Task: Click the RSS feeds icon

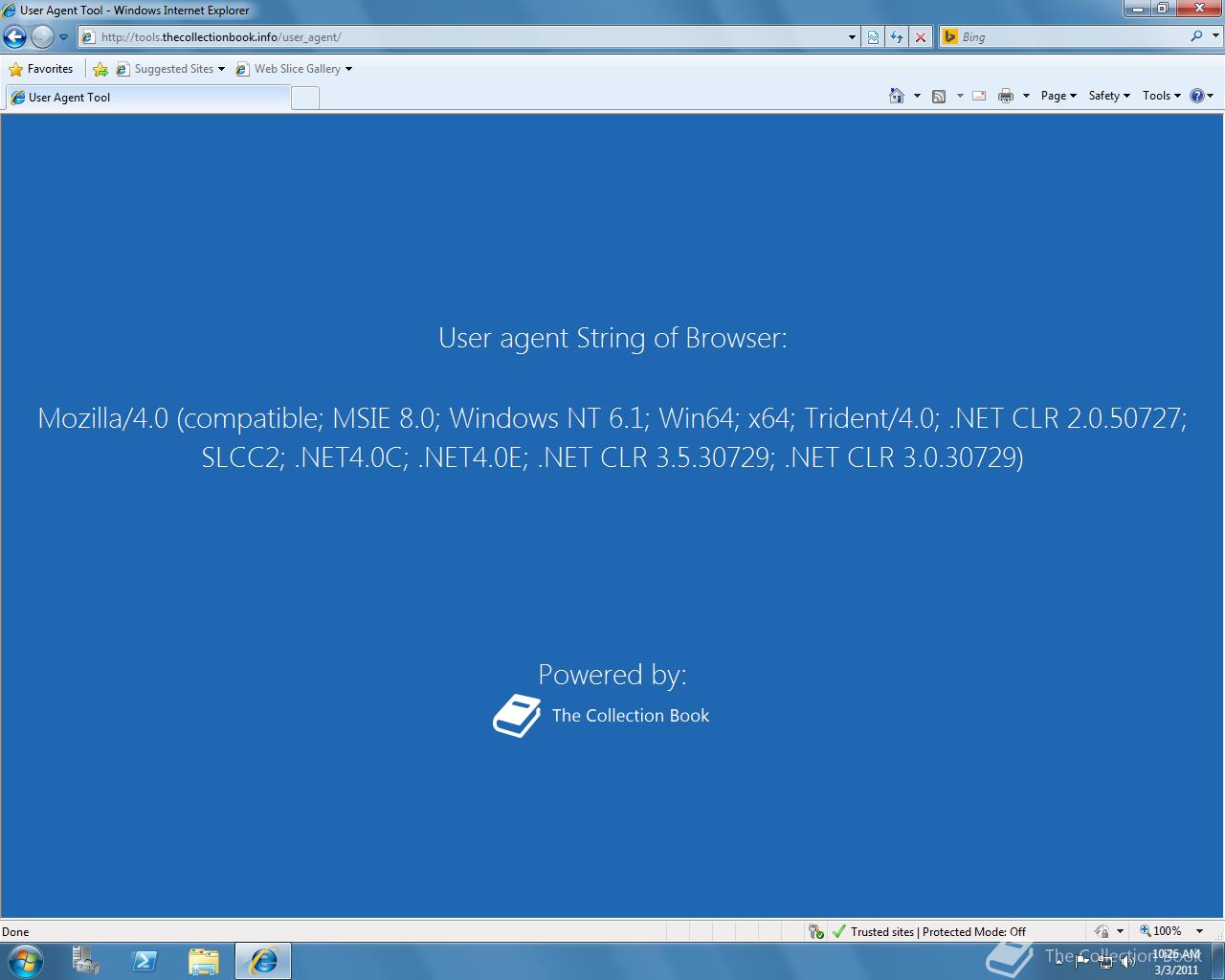Action: (x=939, y=96)
